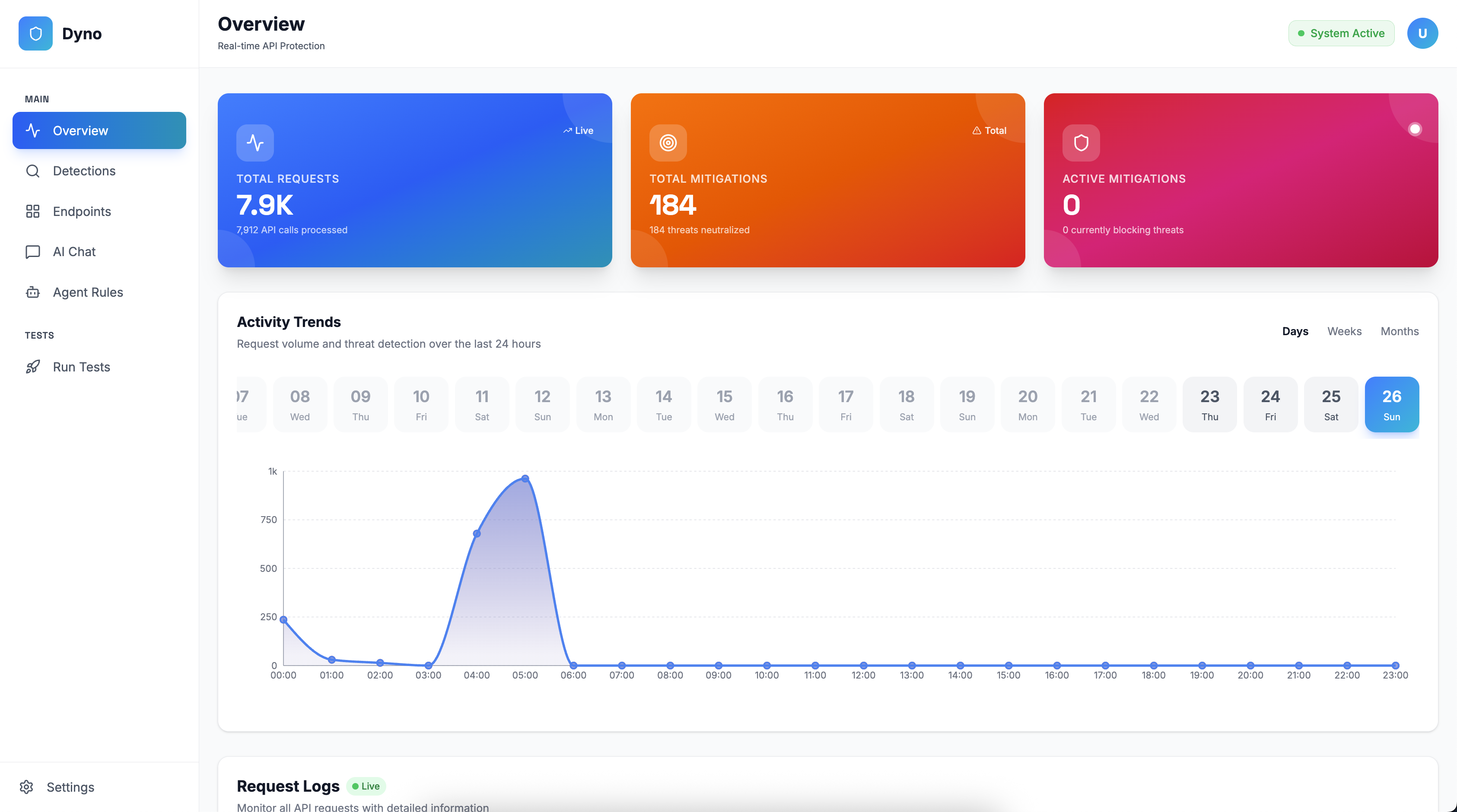Select the Days view tab
Viewport: 1457px width, 812px height.
(1295, 331)
